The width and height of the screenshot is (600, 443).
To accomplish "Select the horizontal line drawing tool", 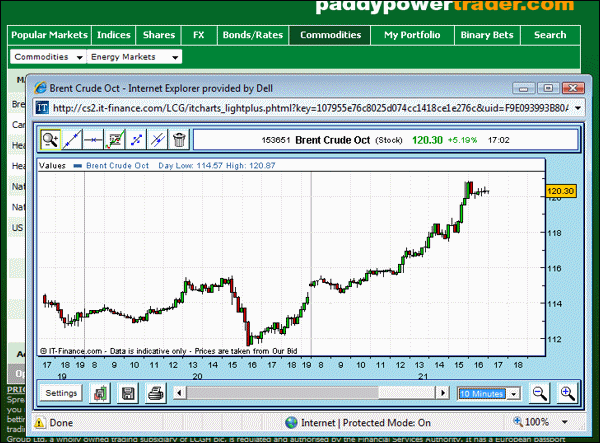I will [93, 140].
